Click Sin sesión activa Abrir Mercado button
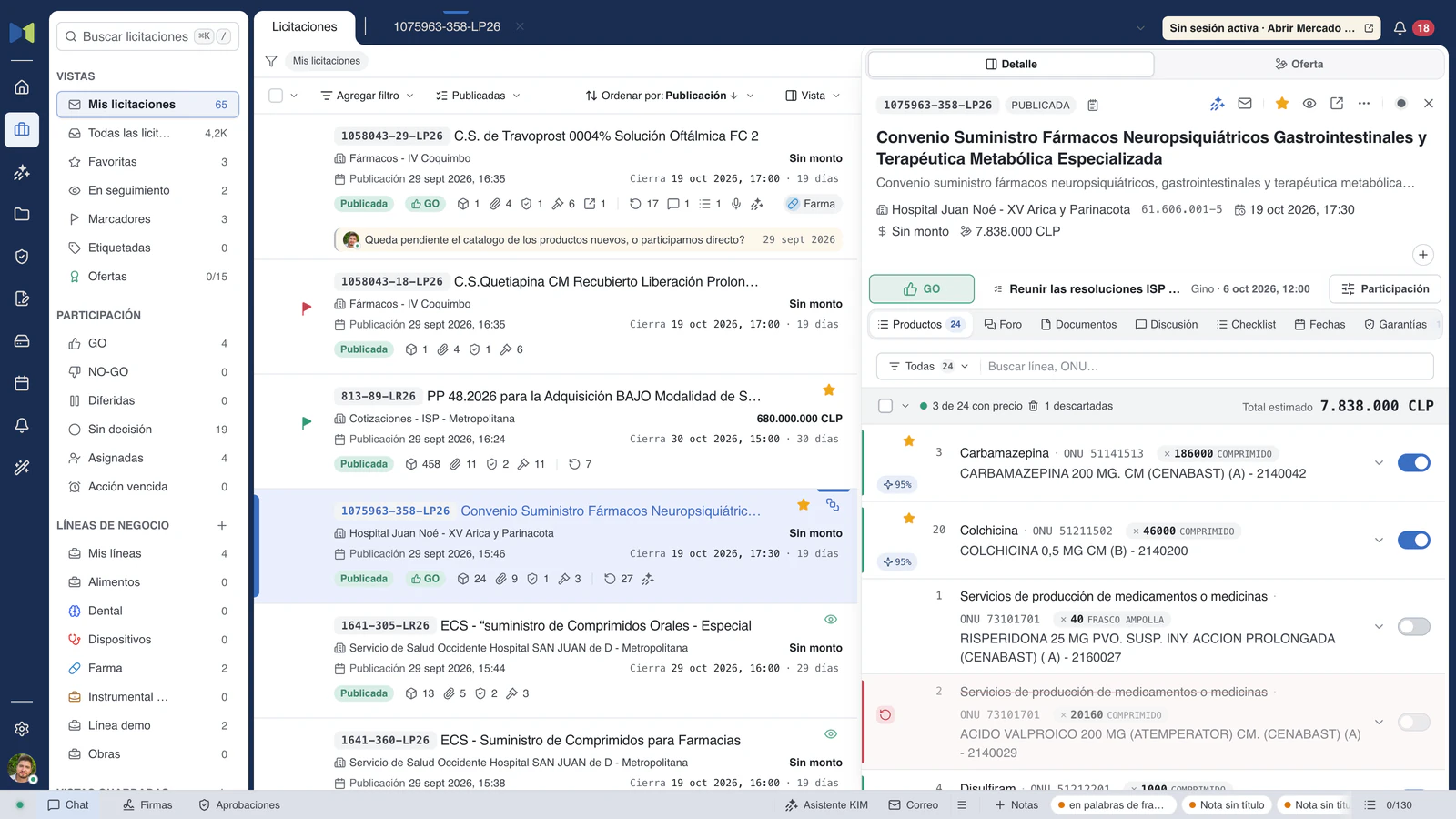1456x819 pixels. coord(1271,28)
